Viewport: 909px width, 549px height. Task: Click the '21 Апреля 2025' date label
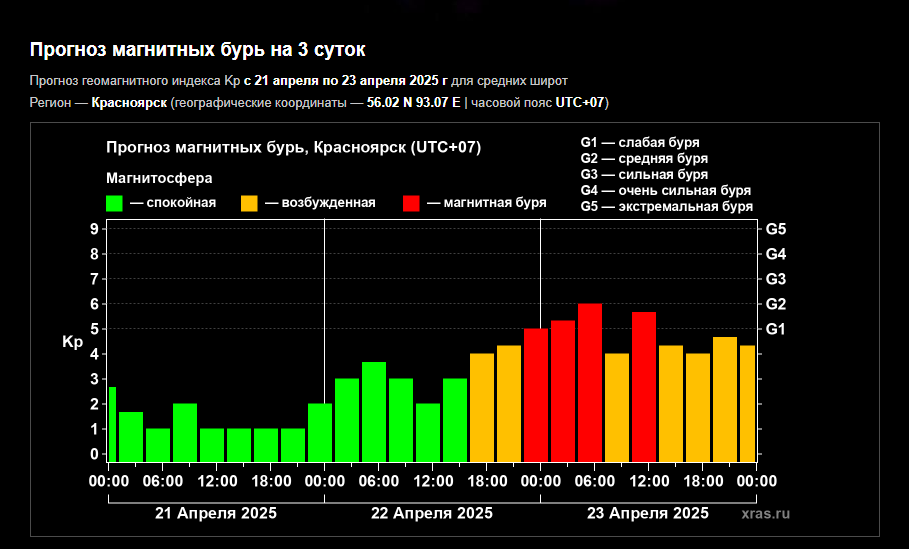coord(216,513)
